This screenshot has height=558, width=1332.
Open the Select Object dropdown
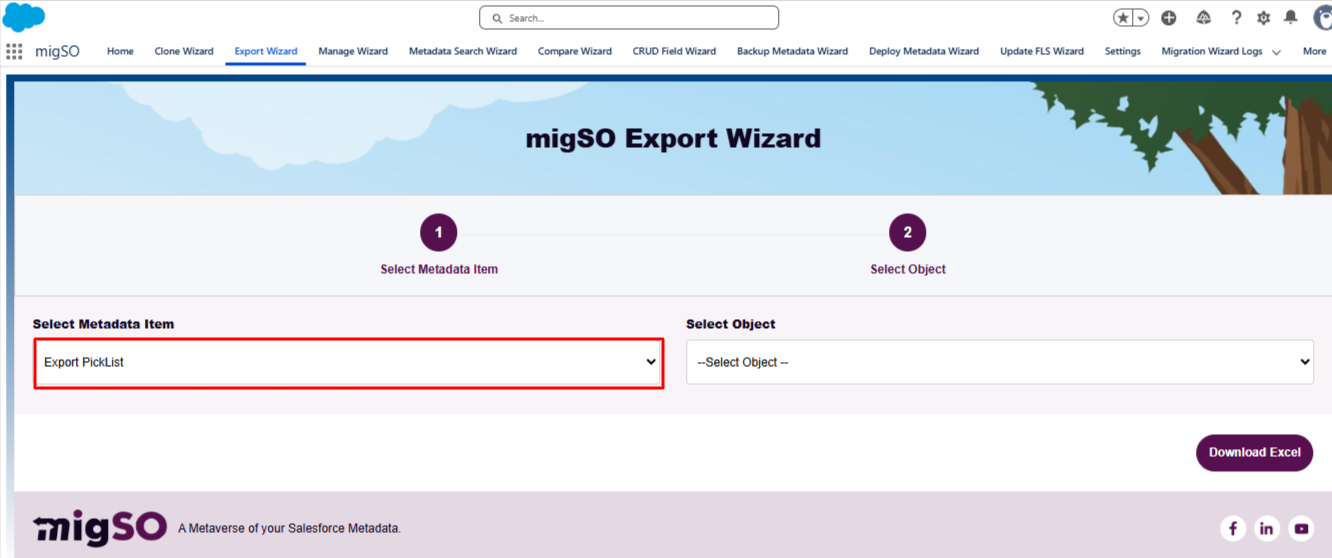click(x=1000, y=362)
